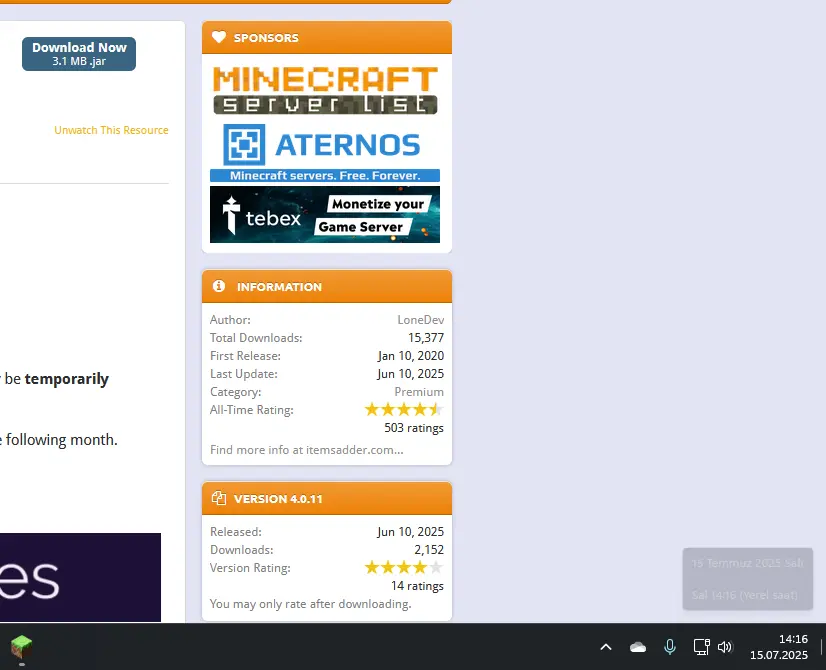Open the volume speaker icon in tray
This screenshot has width=826, height=670.
click(x=725, y=646)
